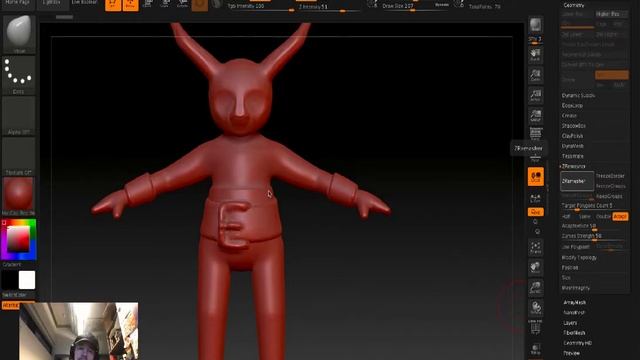Enable the Double polygon option
Image resolution: width=640 pixels, height=360 pixels.
coord(603,216)
